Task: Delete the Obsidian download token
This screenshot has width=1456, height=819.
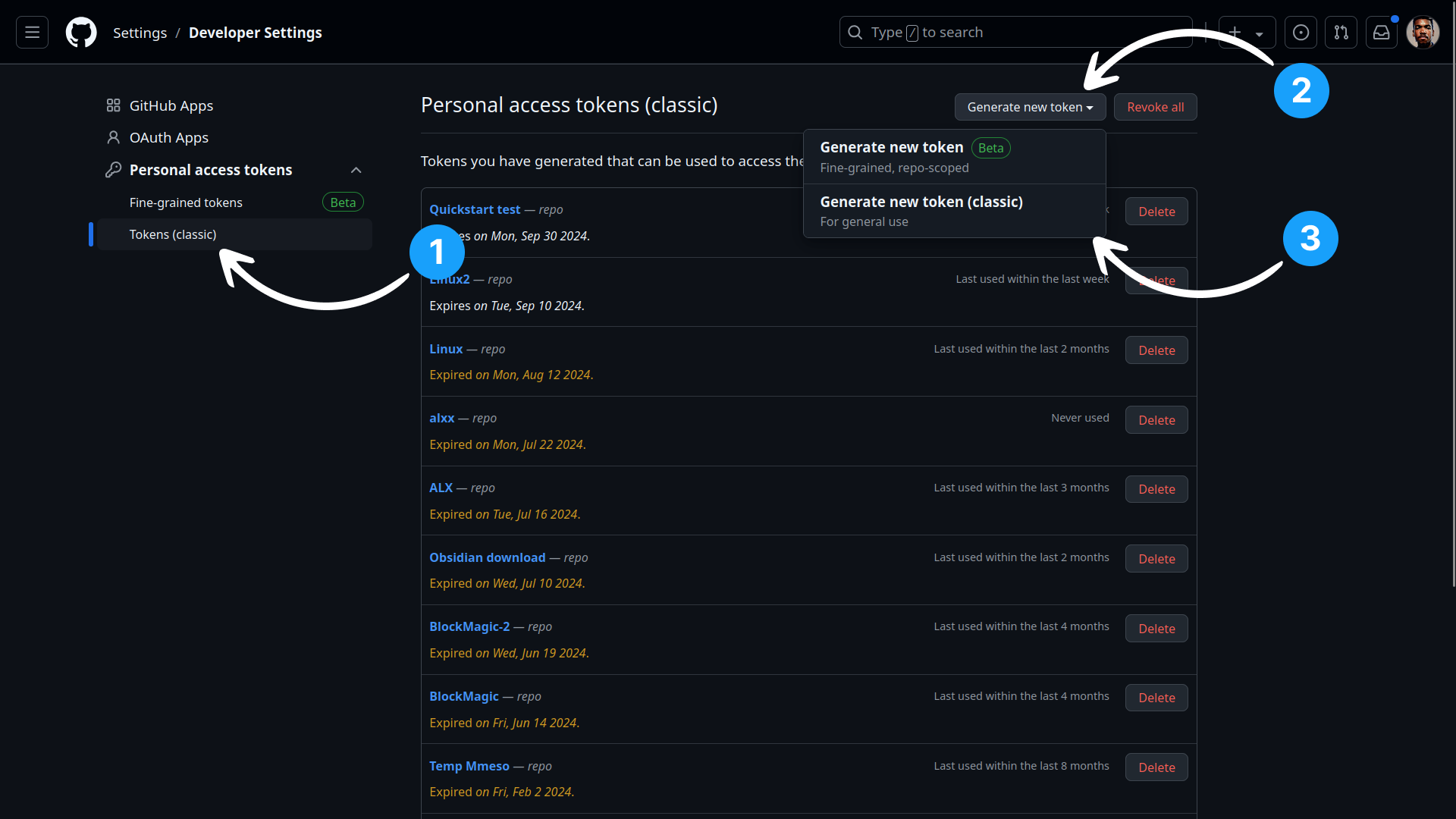Action: pos(1156,559)
